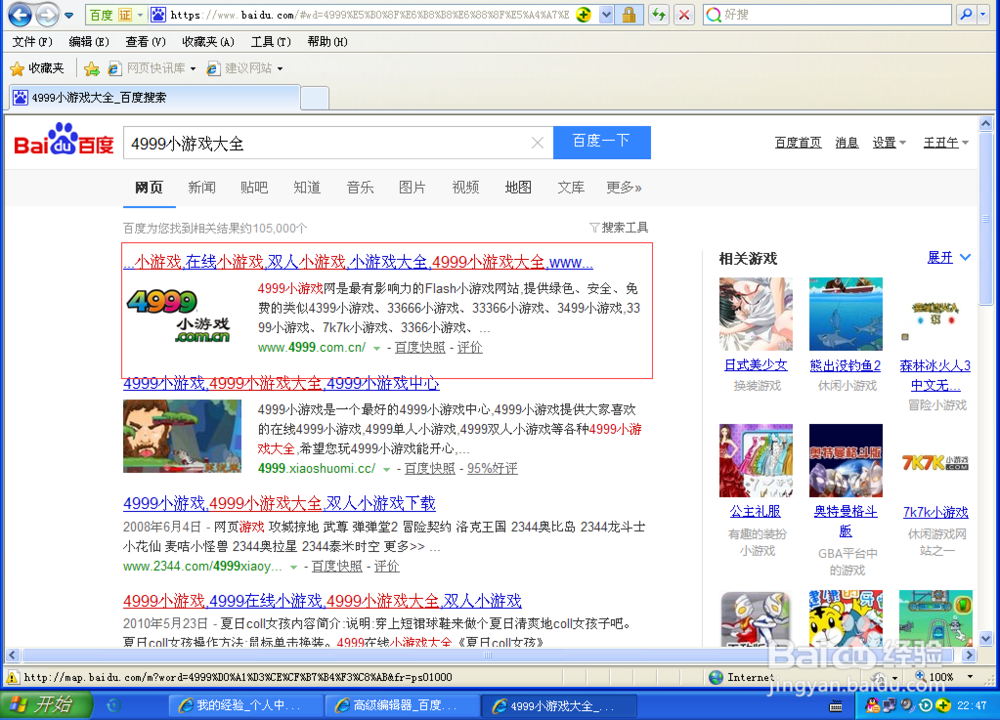Click the security lock icon

coord(629,14)
